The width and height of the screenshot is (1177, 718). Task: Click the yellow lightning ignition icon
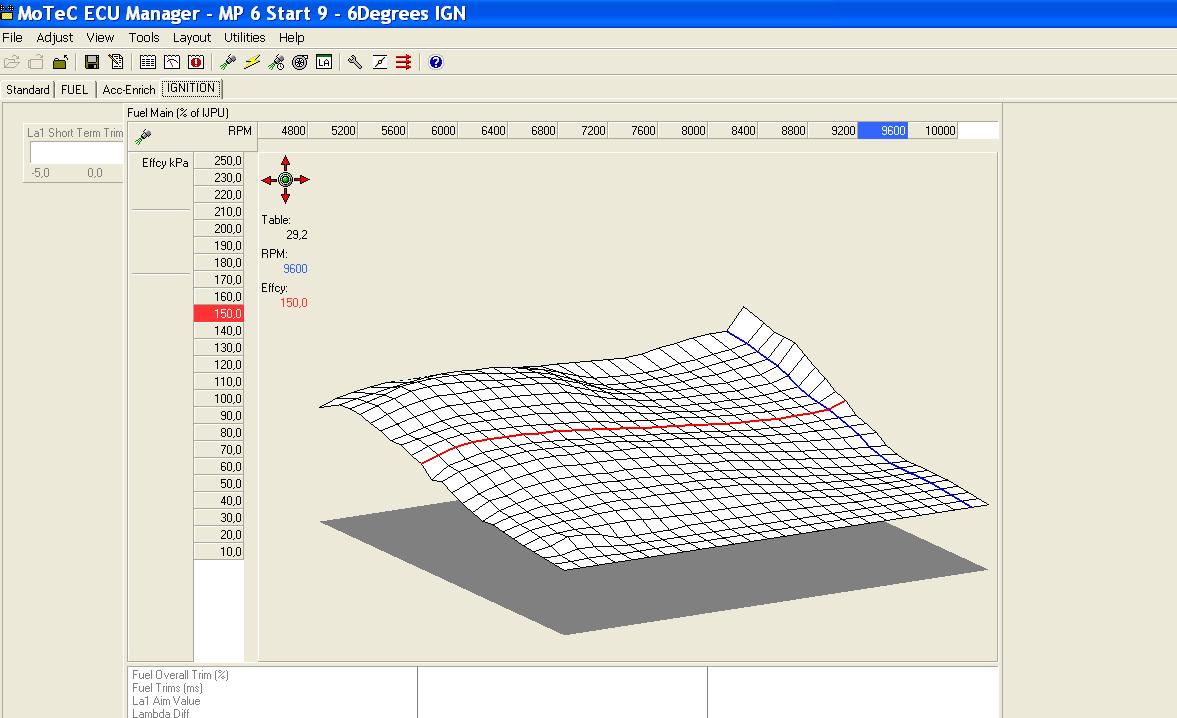[252, 62]
